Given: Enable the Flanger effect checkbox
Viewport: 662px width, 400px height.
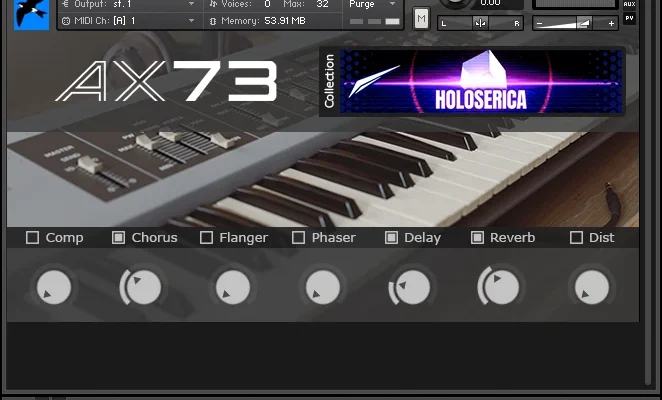Looking at the screenshot, I should [x=207, y=238].
